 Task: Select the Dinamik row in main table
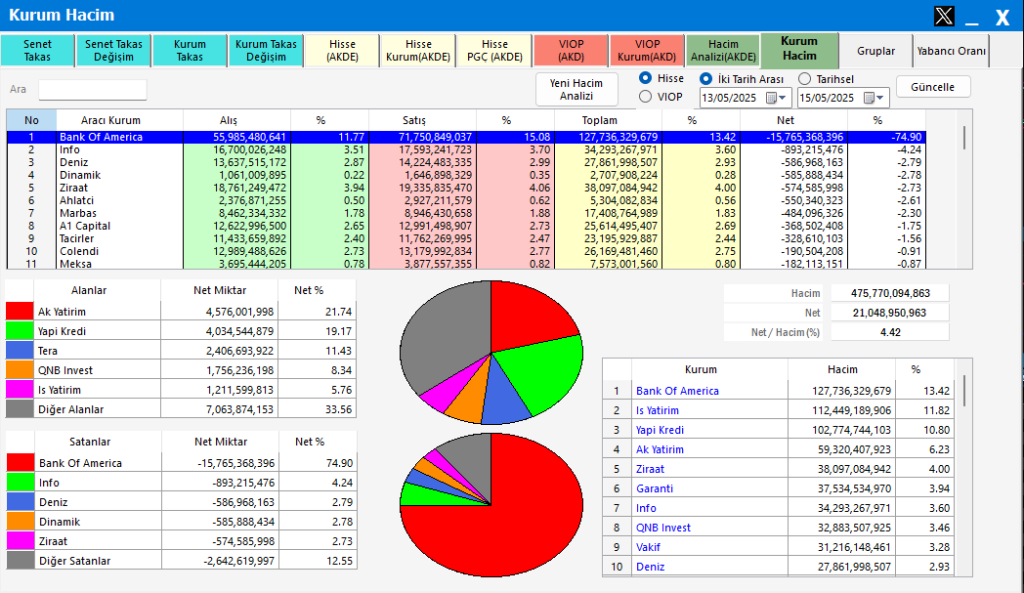click(x=466, y=175)
